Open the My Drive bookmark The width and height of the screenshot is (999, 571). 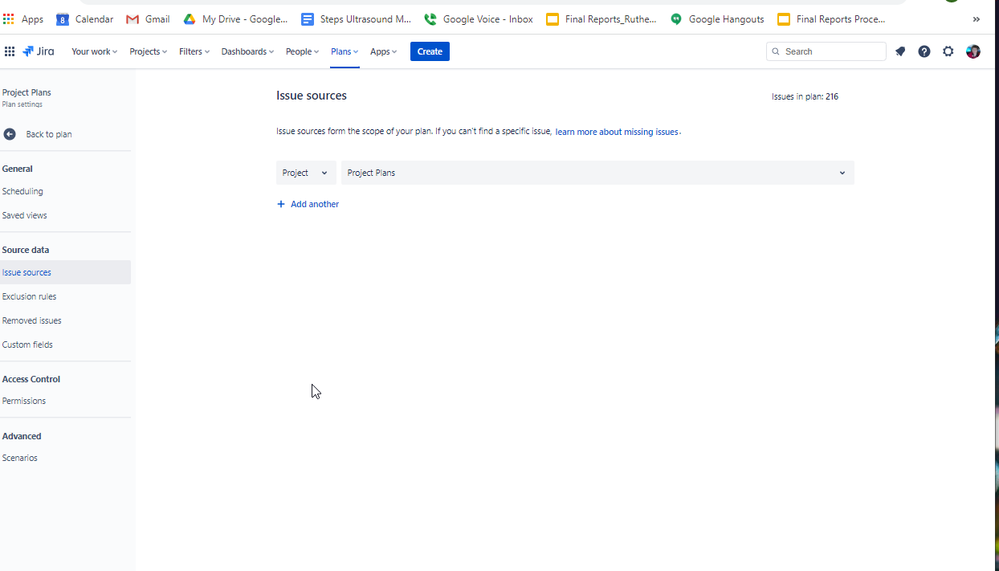pos(236,19)
